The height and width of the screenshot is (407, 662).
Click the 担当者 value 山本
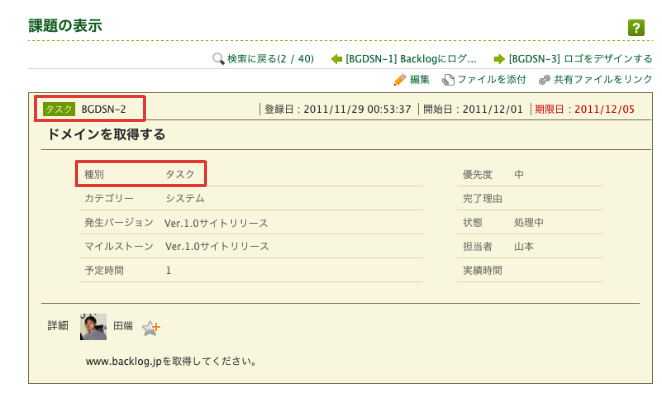(524, 247)
